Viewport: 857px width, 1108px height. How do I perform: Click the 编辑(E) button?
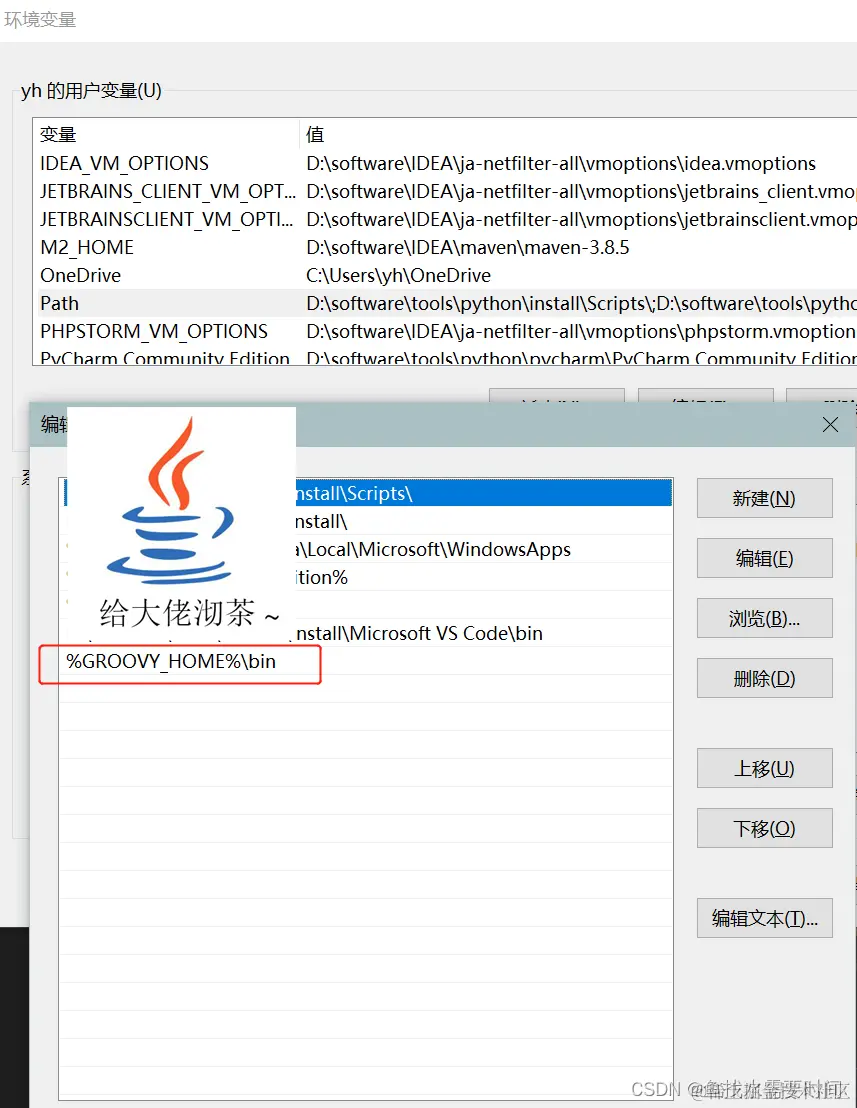764,558
